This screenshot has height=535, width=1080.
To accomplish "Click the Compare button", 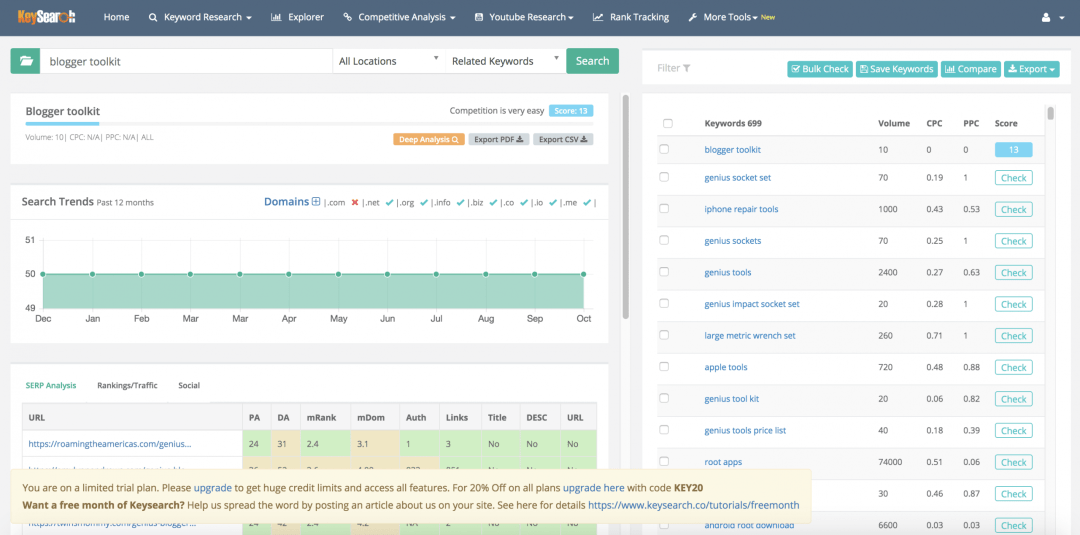I will 970,69.
